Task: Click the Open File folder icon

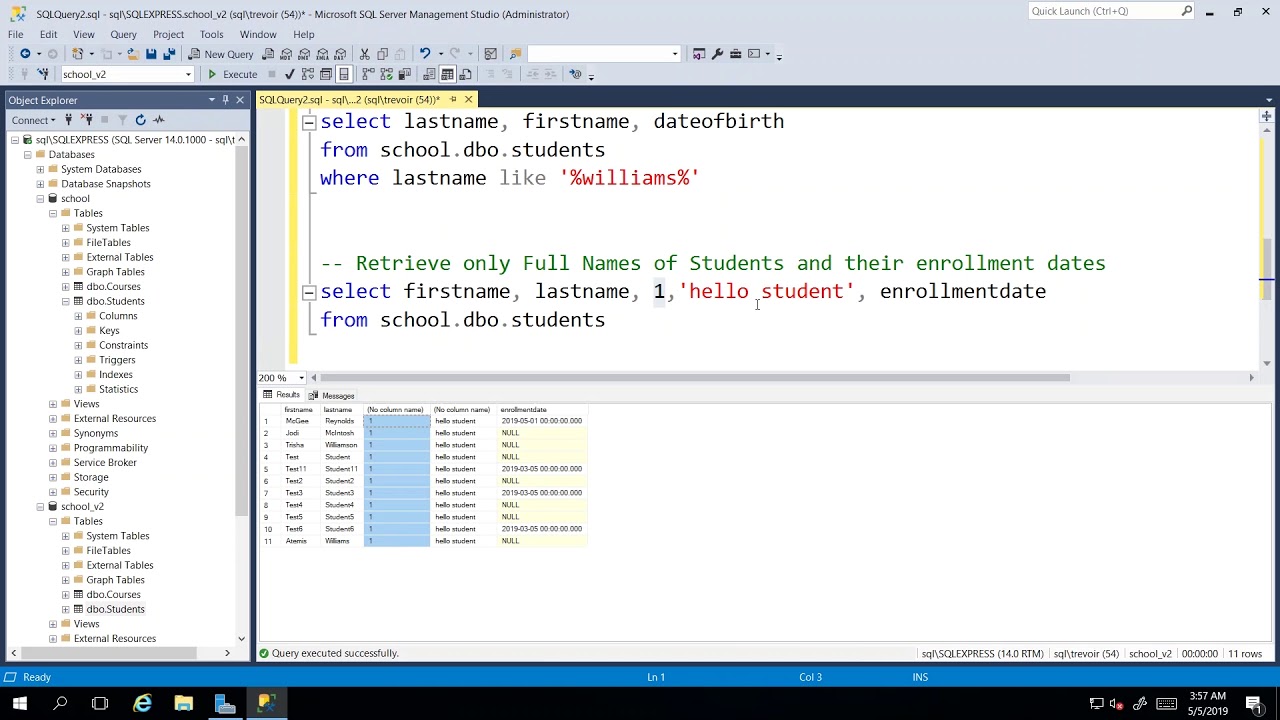Action: [132, 54]
